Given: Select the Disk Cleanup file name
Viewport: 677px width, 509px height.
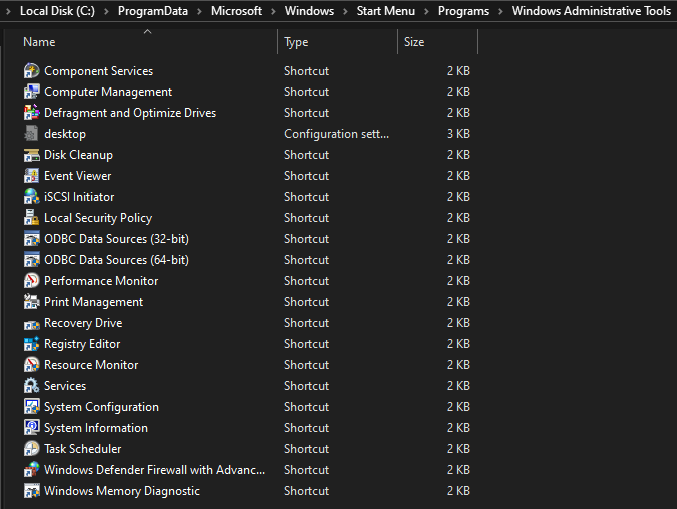Looking at the screenshot, I should 79,155.
